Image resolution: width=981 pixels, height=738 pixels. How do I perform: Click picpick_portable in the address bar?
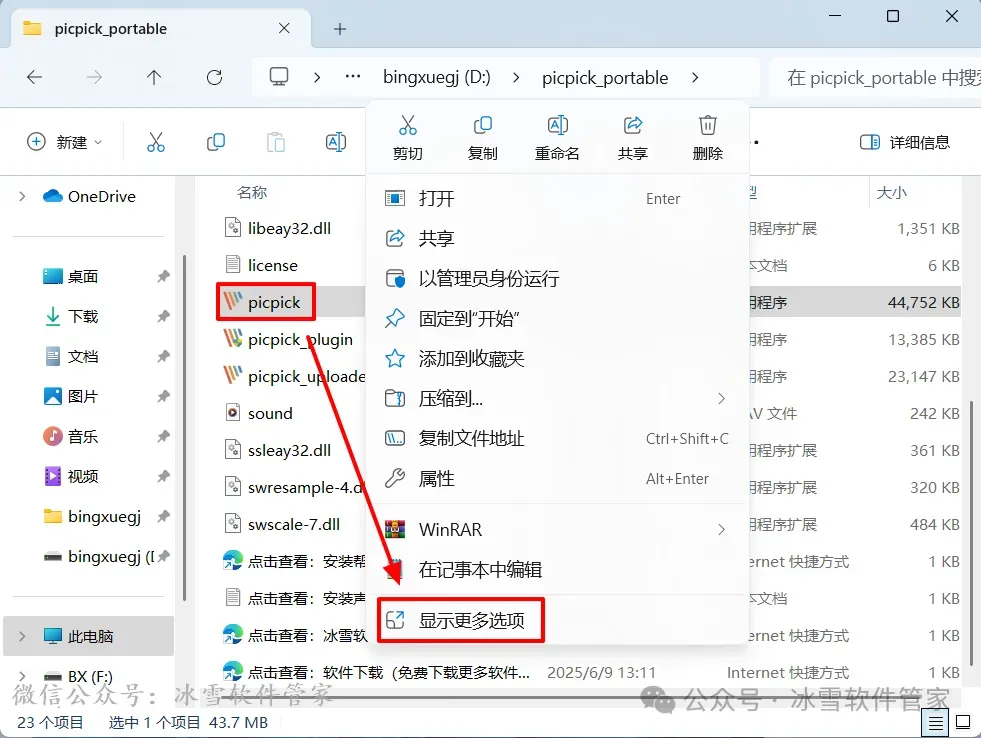point(605,78)
